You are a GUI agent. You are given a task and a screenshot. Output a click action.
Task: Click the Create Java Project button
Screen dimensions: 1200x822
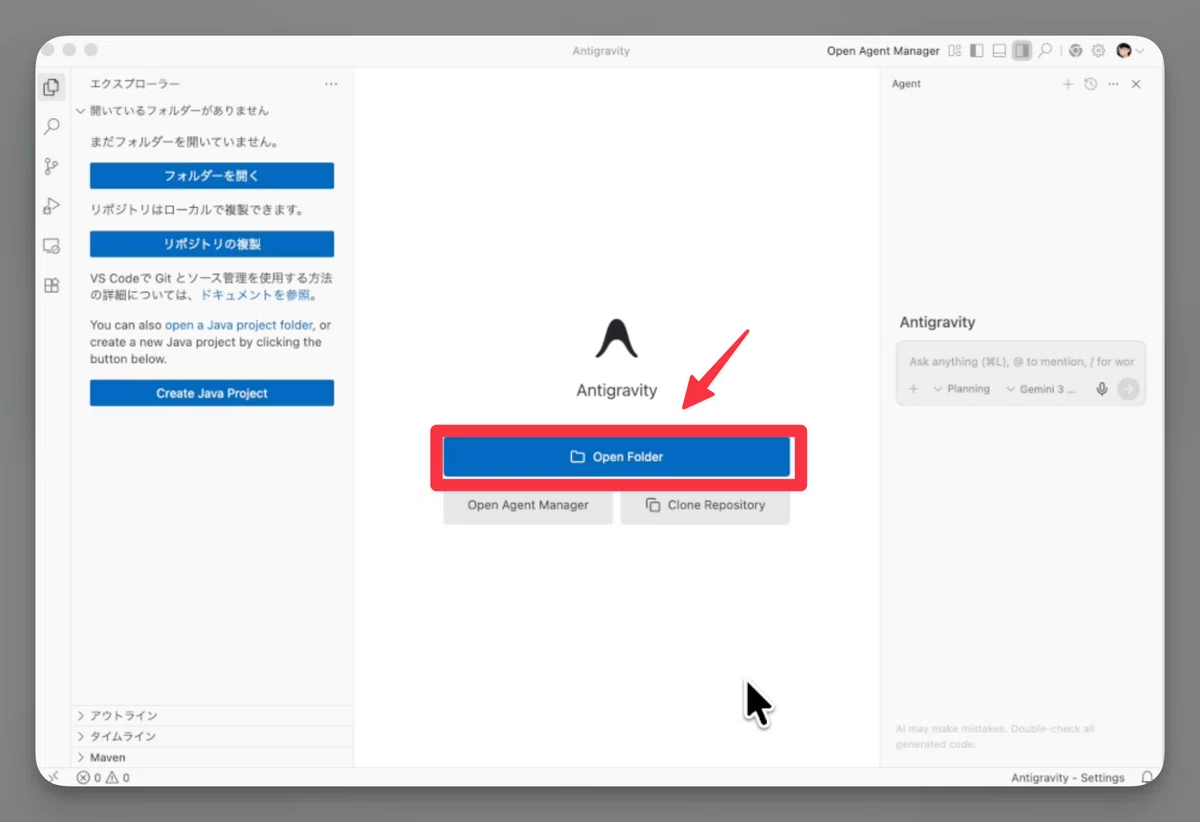pos(212,393)
